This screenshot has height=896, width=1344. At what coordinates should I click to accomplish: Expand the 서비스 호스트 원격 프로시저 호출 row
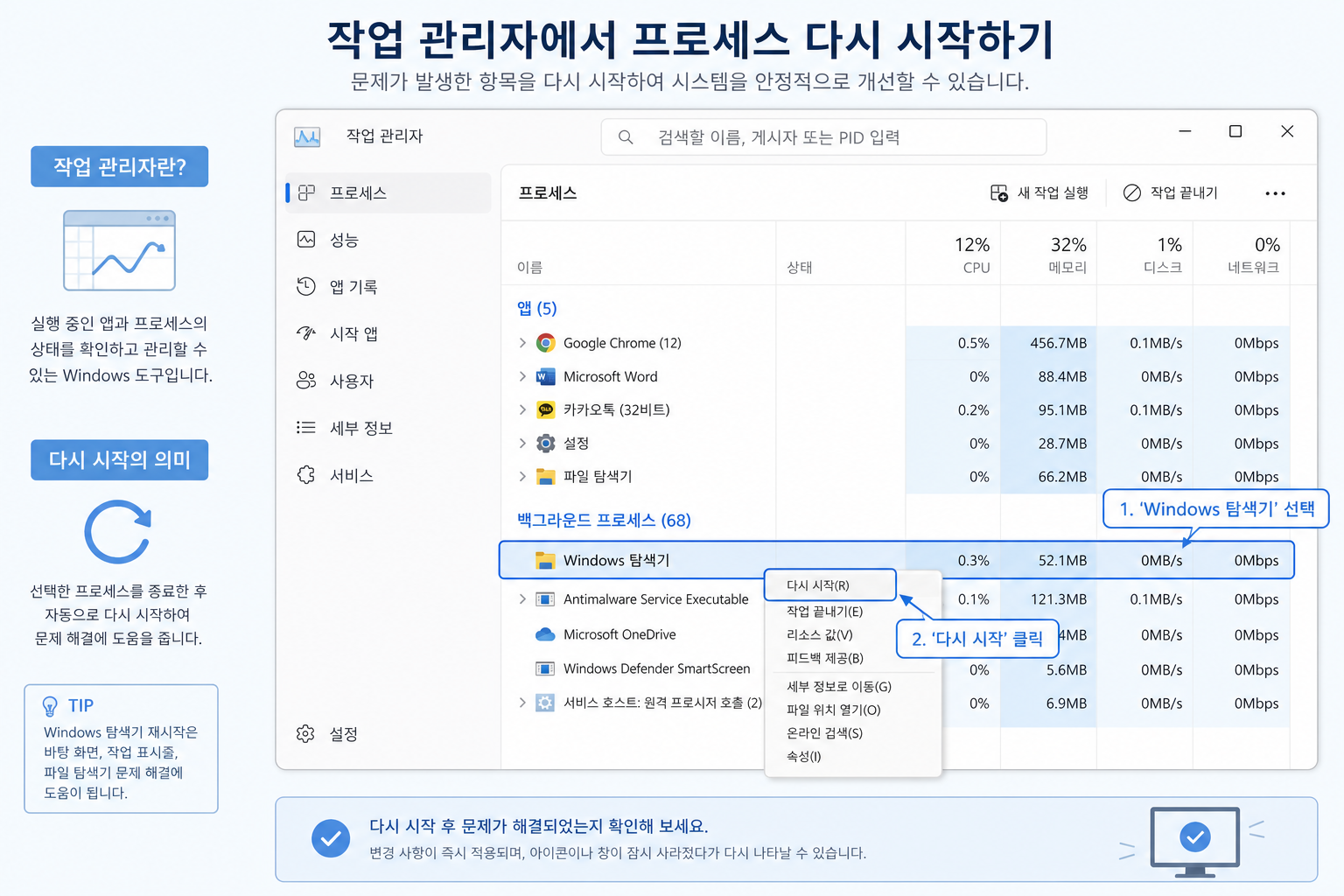pyautogui.click(x=522, y=703)
